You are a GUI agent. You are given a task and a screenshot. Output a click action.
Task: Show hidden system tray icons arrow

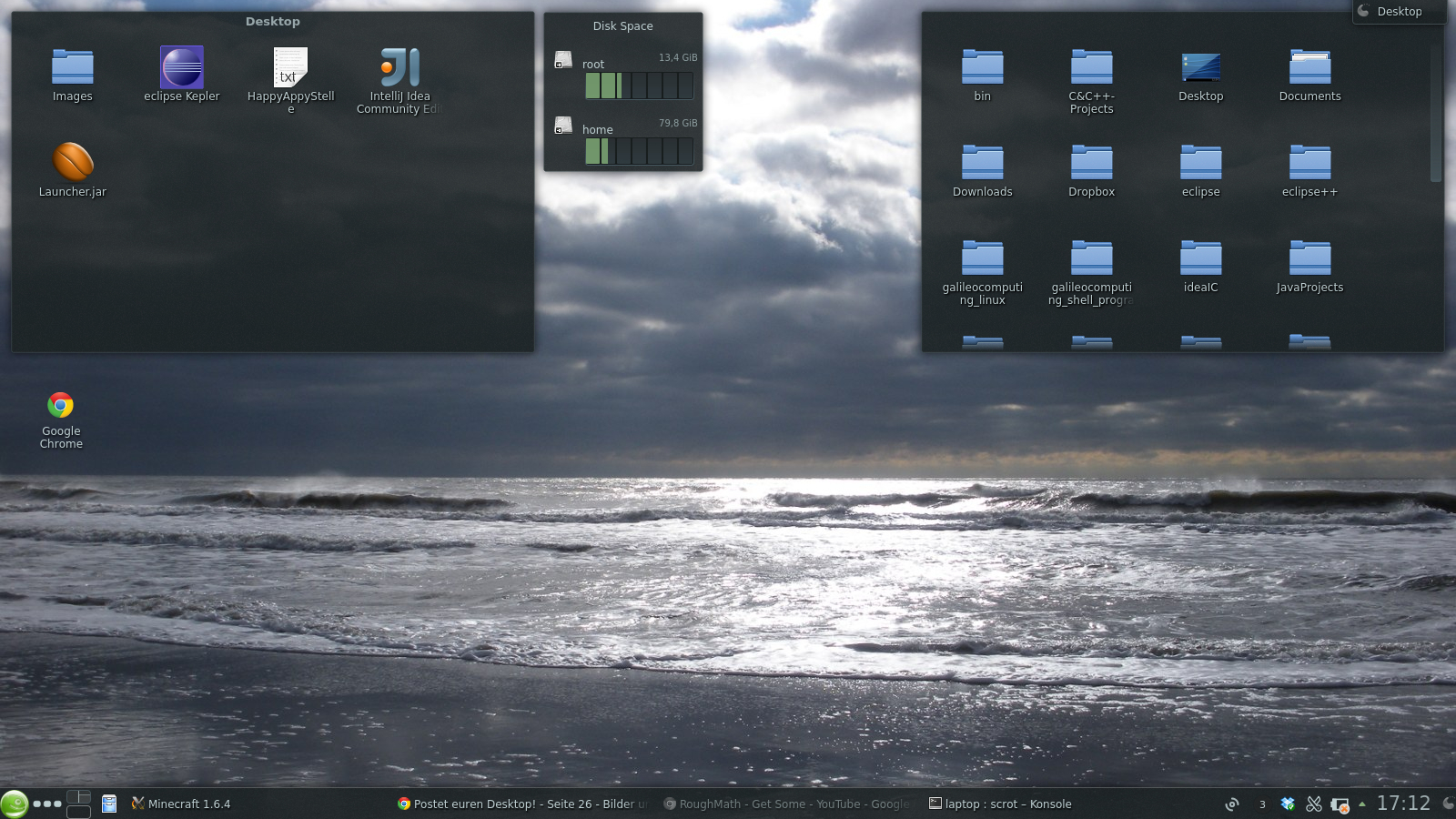pyautogui.click(x=1361, y=804)
